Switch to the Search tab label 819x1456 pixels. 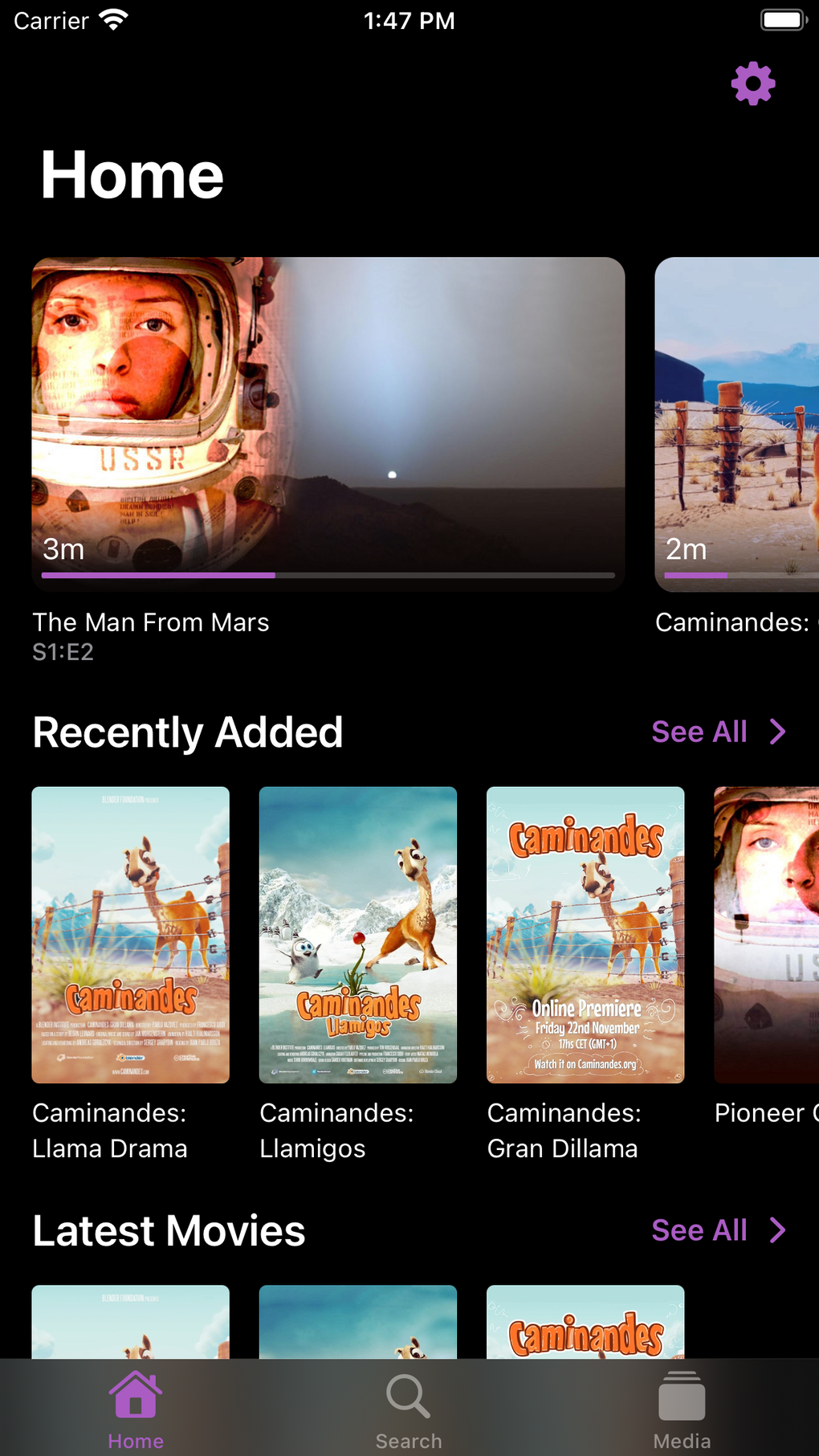(409, 1441)
